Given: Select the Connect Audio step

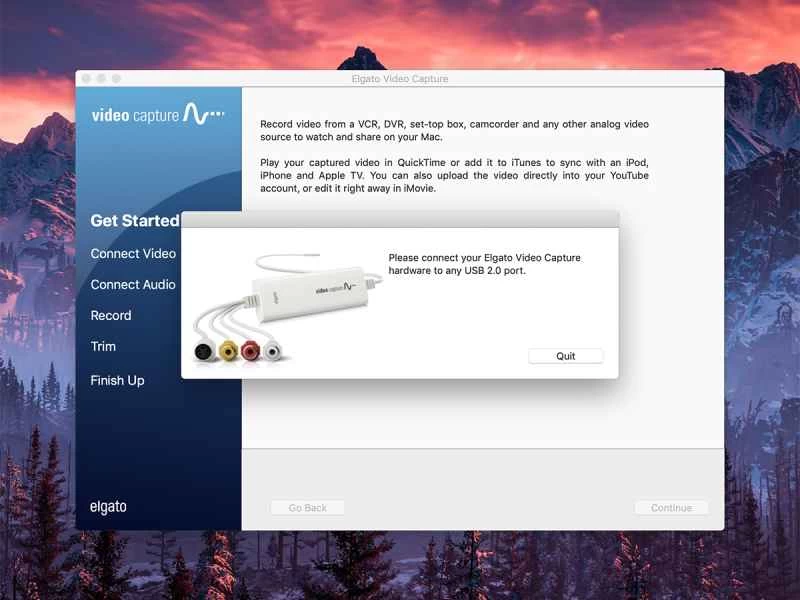Looking at the screenshot, I should point(133,284).
